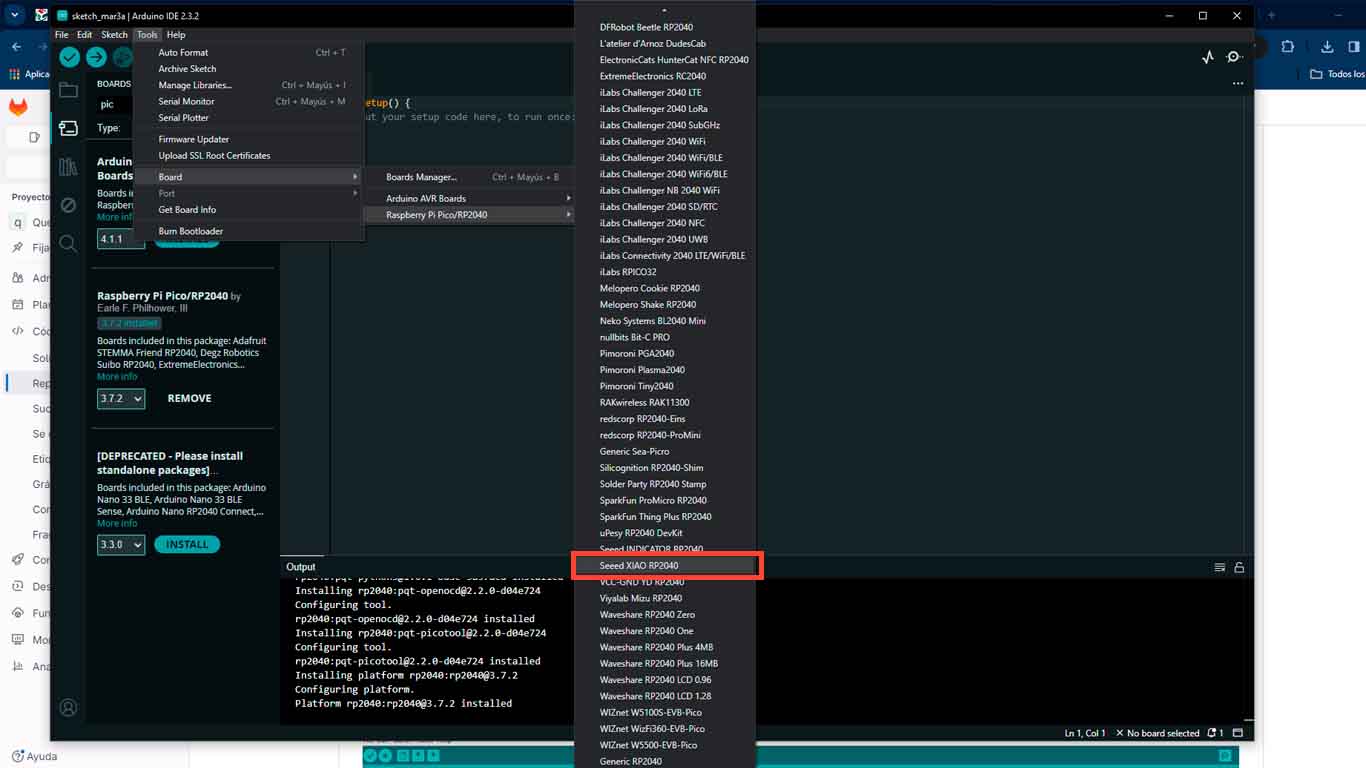Open the File menu

pyautogui.click(x=62, y=35)
